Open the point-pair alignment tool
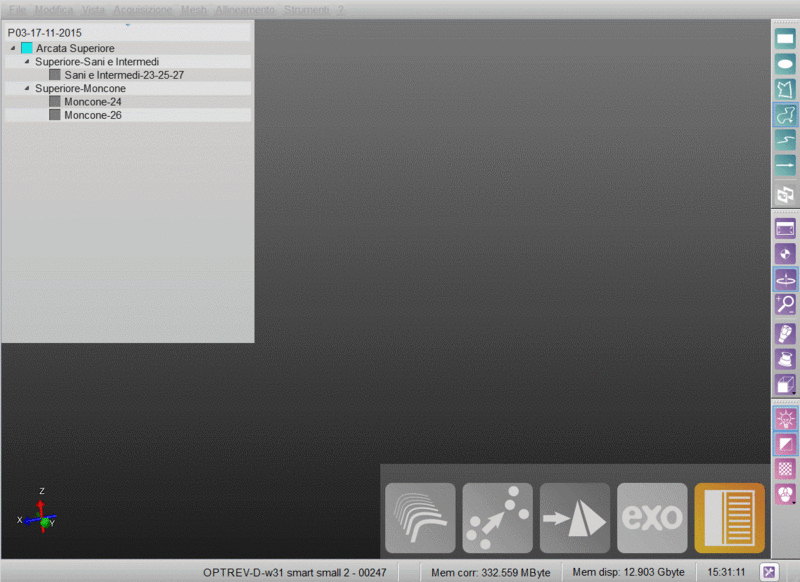 tap(497, 517)
